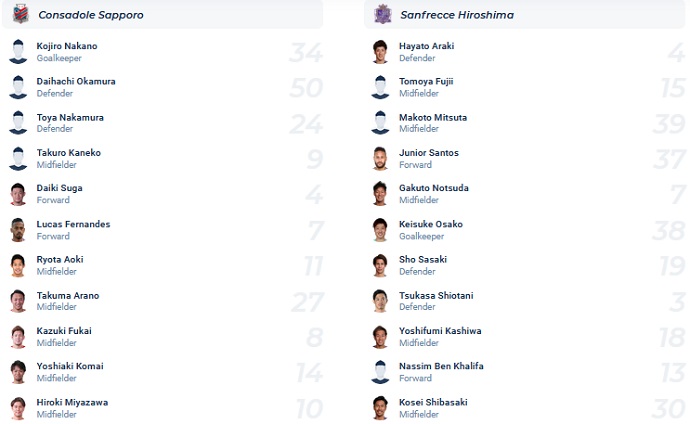Select the Keisuke Osako player name
690x424 pixels.
[431, 224]
